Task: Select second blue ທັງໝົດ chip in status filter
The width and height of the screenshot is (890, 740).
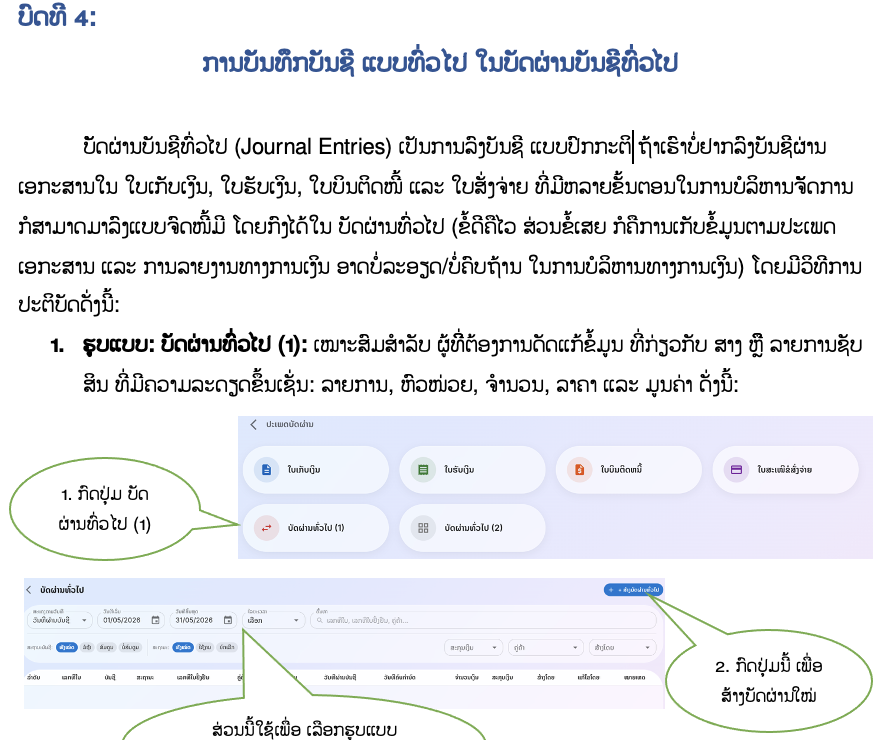Action: tap(183, 647)
